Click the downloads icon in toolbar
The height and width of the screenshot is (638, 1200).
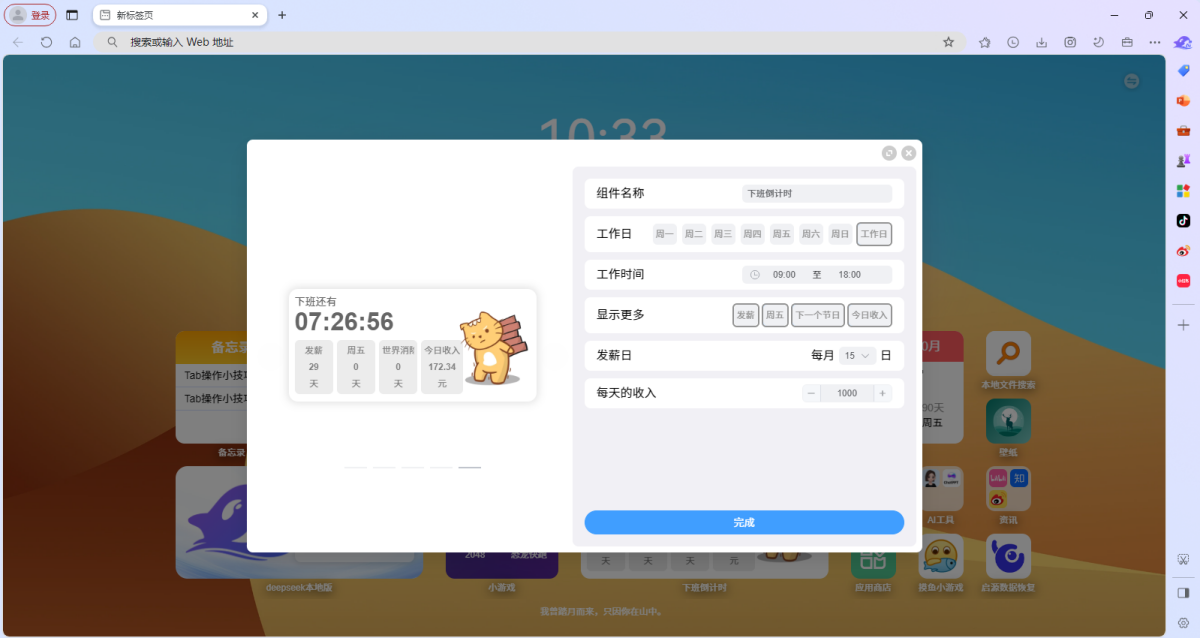pos(1042,42)
